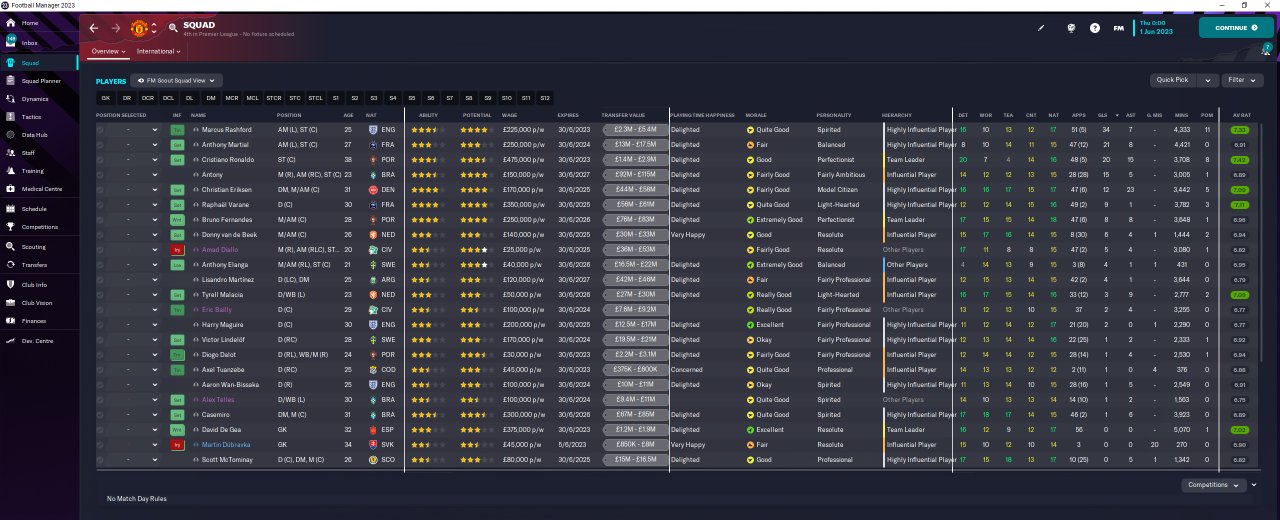
Task: Tick the selection circle for Antony
Action: [100, 175]
